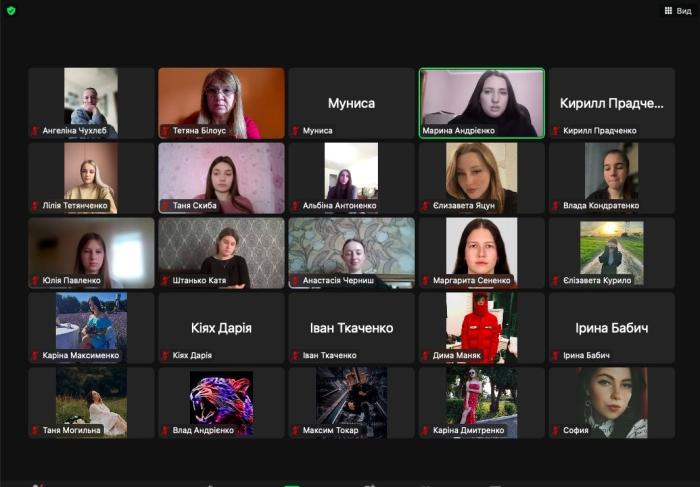
Task: Click muted mic icon next to Тетяна Білоус
Action: 165,131
